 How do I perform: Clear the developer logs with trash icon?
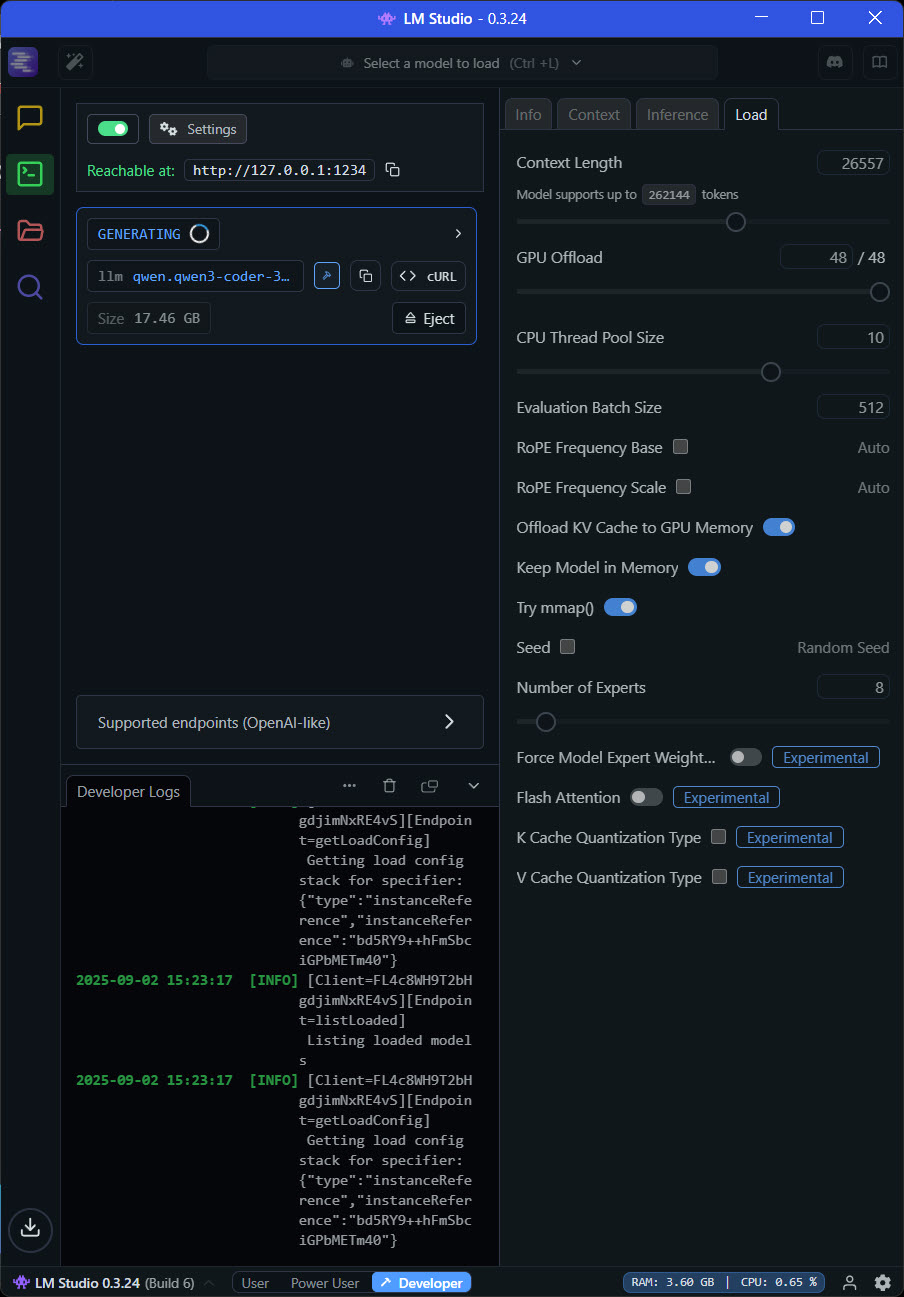(x=390, y=786)
